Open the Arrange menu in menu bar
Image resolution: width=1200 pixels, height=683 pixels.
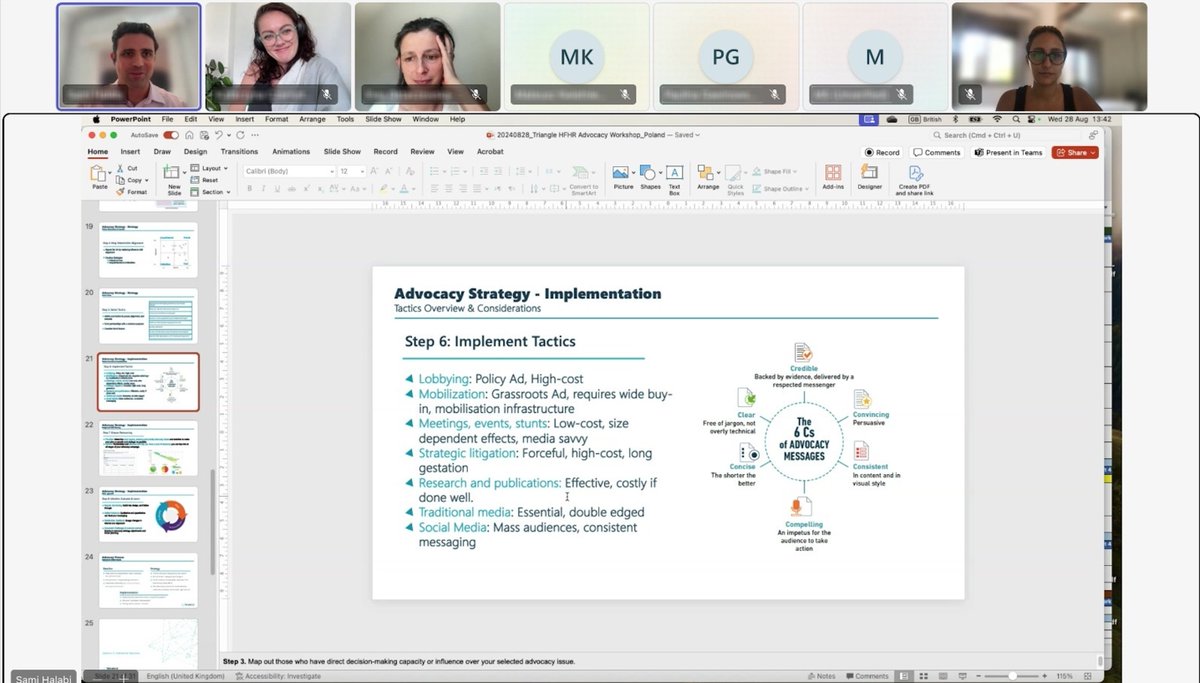[x=311, y=119]
